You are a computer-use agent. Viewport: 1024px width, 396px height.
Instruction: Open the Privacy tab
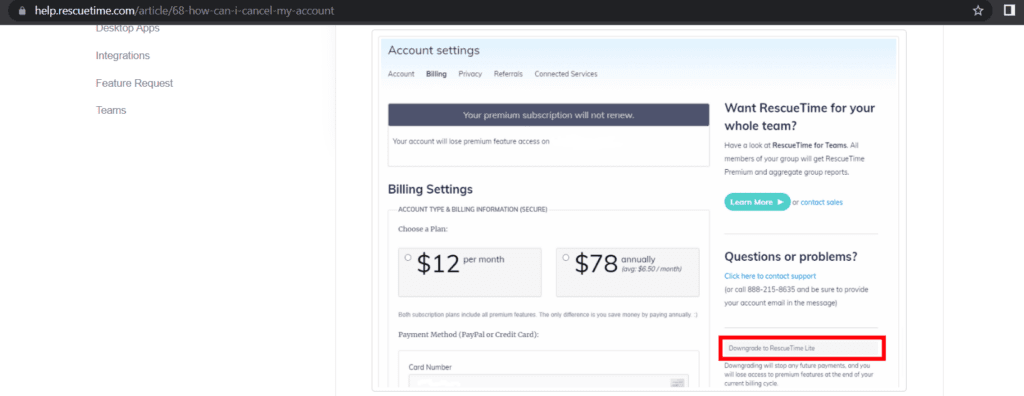(x=470, y=74)
